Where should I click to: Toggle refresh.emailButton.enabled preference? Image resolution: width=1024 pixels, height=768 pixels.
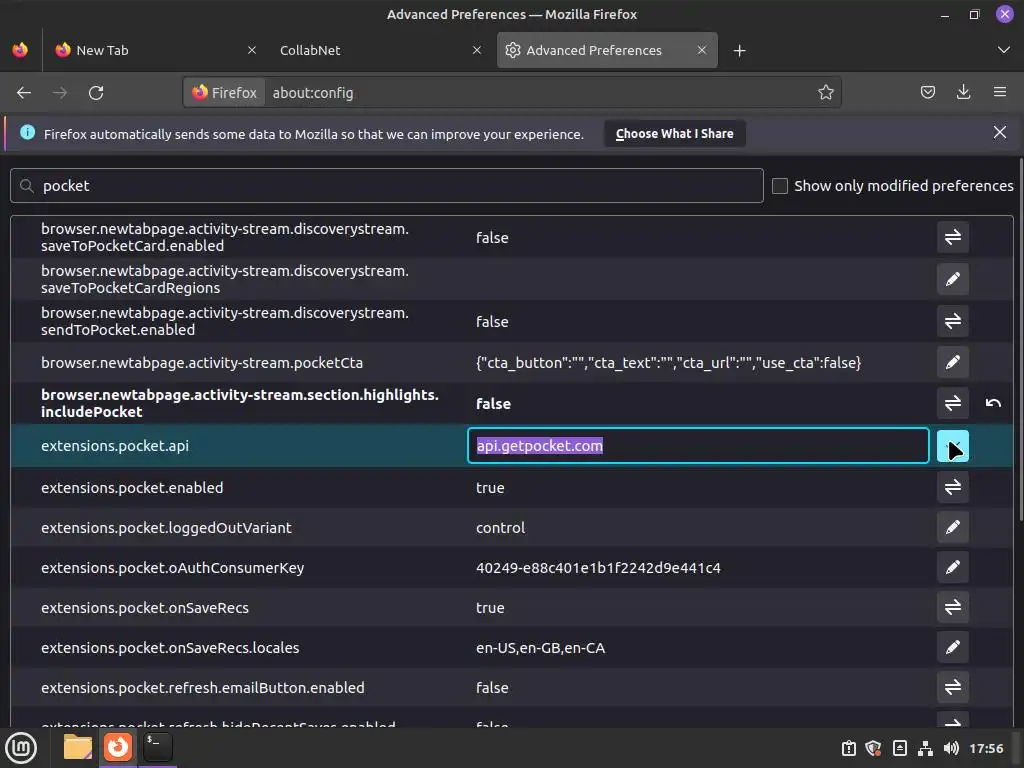click(952, 687)
